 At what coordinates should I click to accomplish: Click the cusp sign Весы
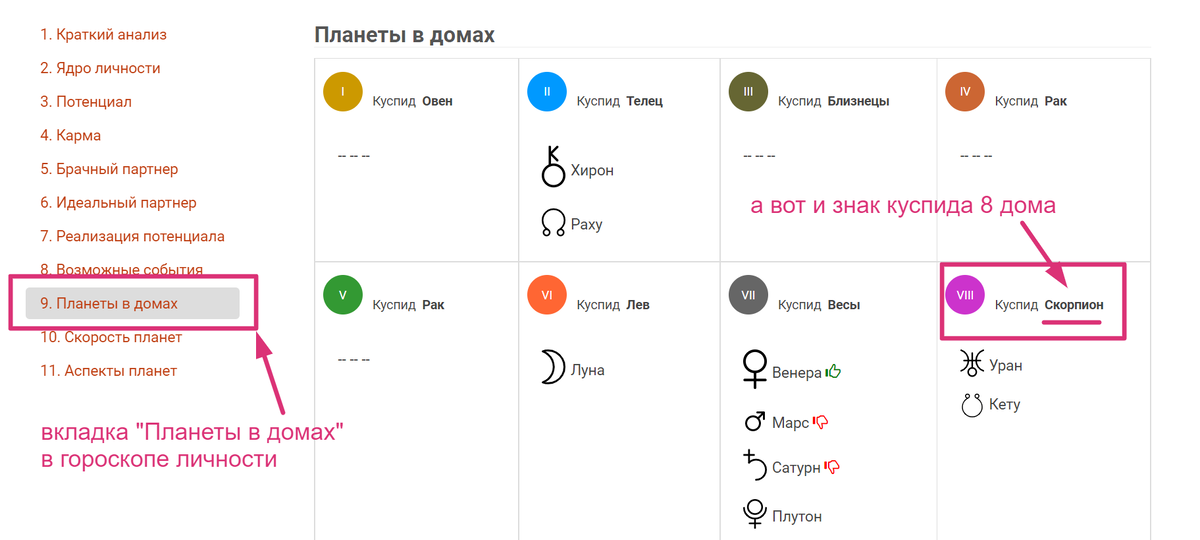pos(844,305)
